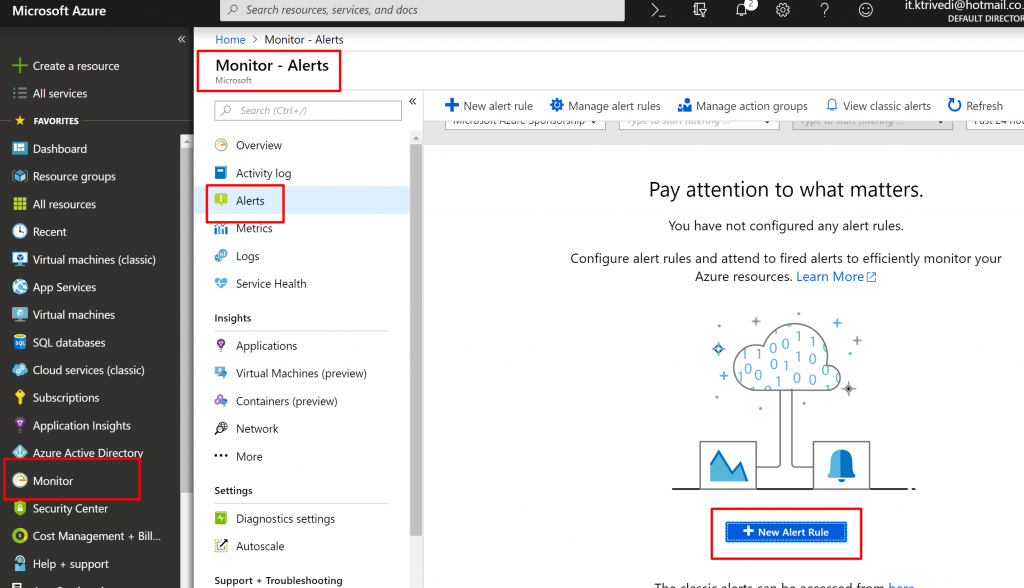Click the Refresh toolbar button
The image size is (1024, 588).
[x=975, y=106]
